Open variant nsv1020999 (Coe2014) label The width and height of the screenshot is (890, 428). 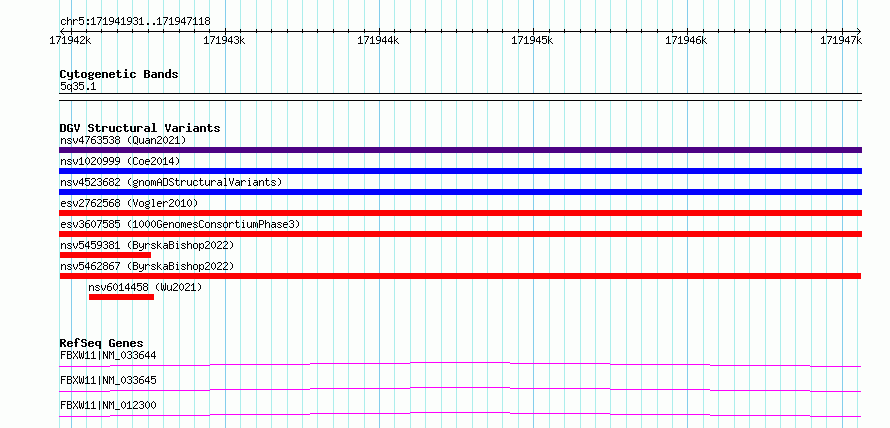pyautogui.click(x=120, y=161)
